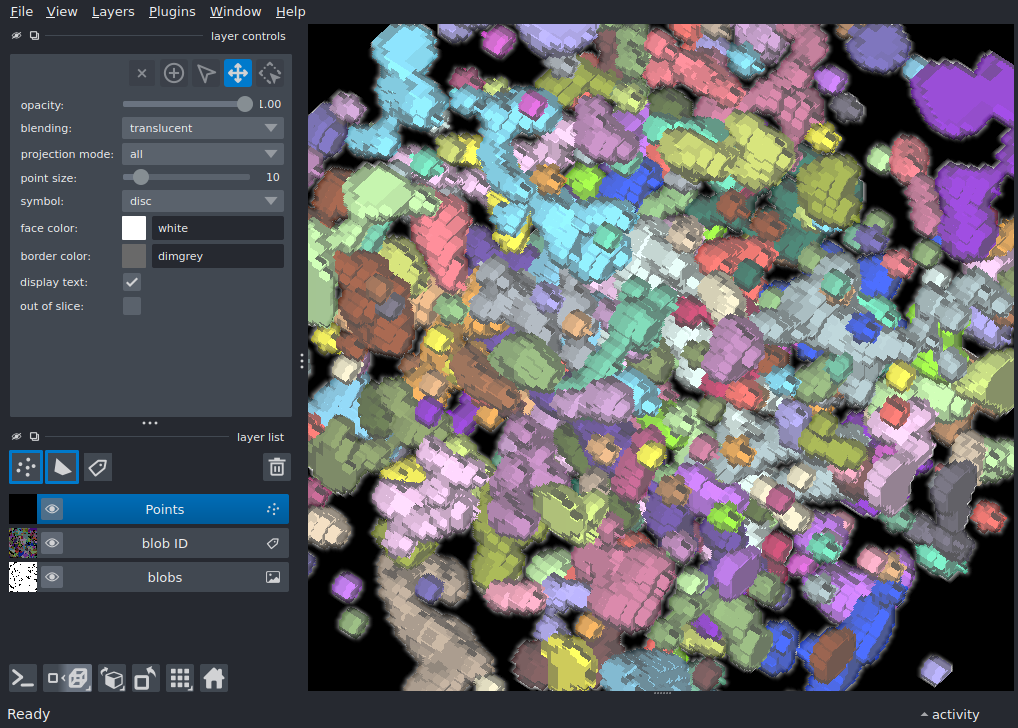Expand the projection mode dropdown
This screenshot has width=1018, height=728.
click(x=202, y=154)
